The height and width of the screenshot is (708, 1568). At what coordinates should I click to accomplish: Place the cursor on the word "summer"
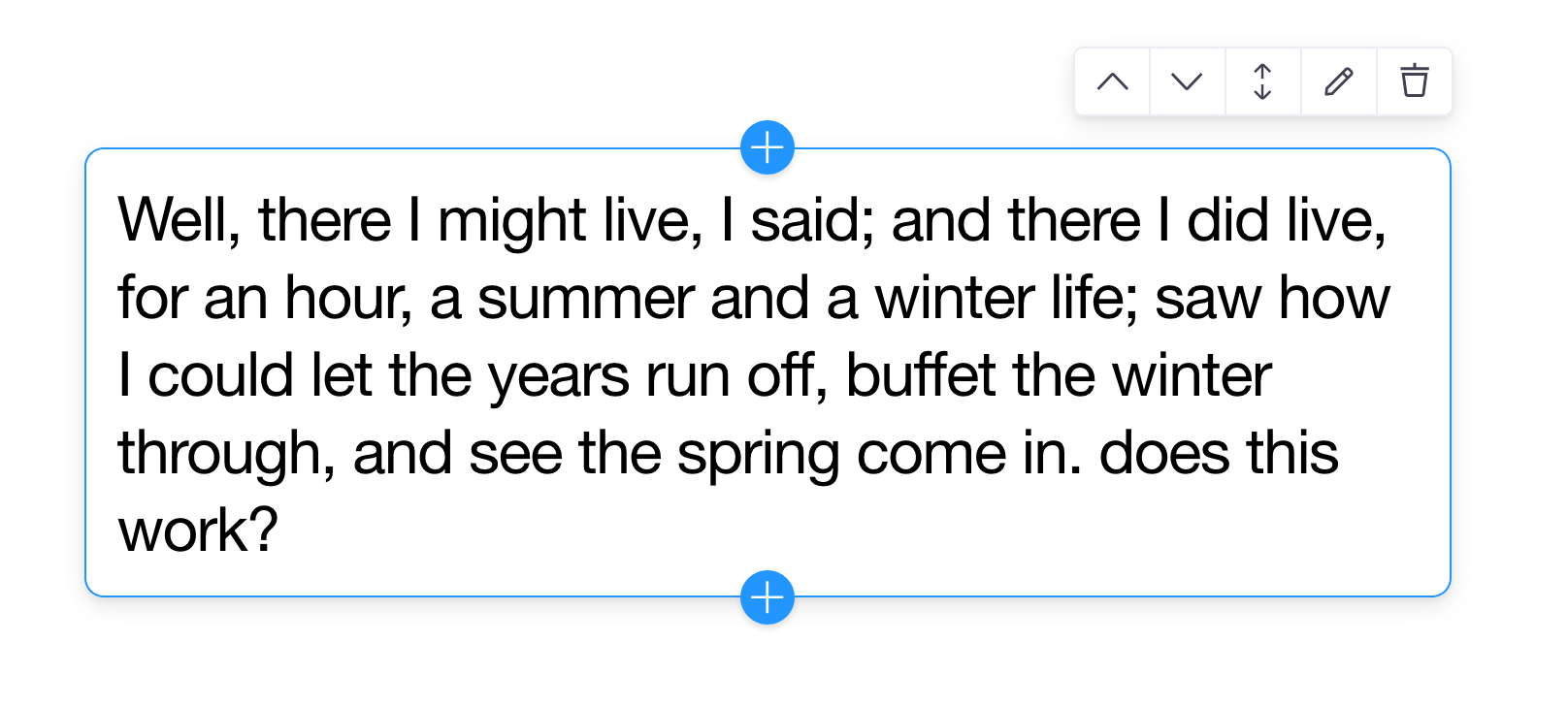click(585, 299)
